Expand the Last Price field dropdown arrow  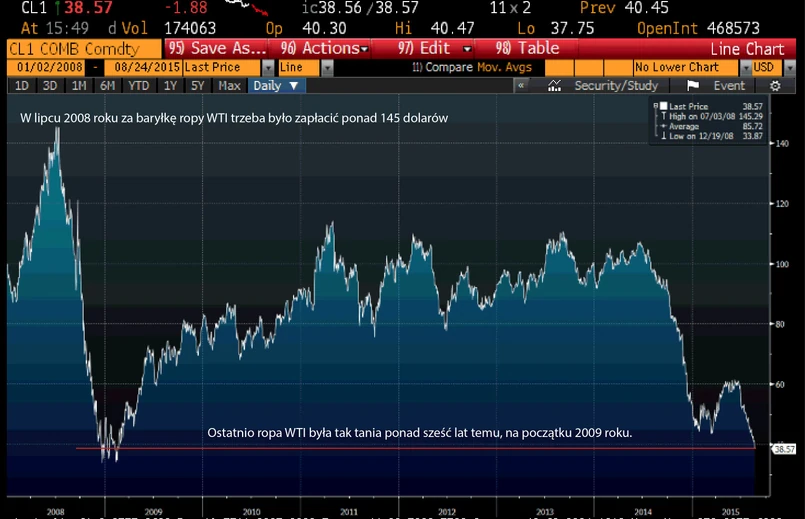point(267,67)
